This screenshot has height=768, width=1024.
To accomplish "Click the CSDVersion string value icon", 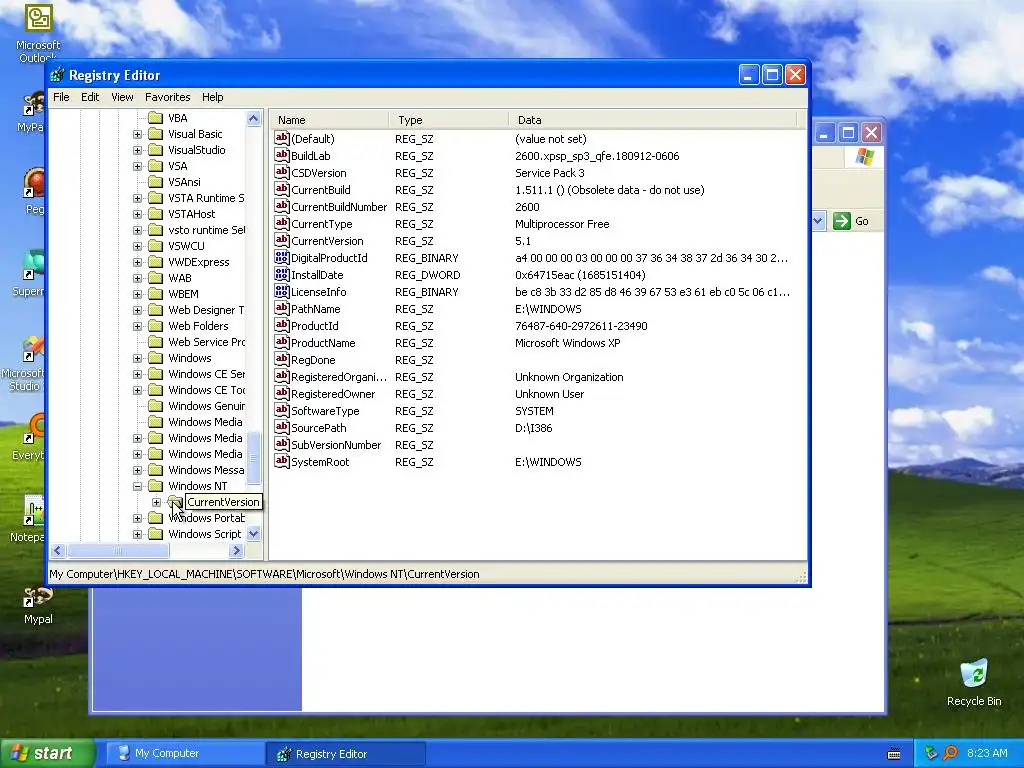I will (x=281, y=172).
